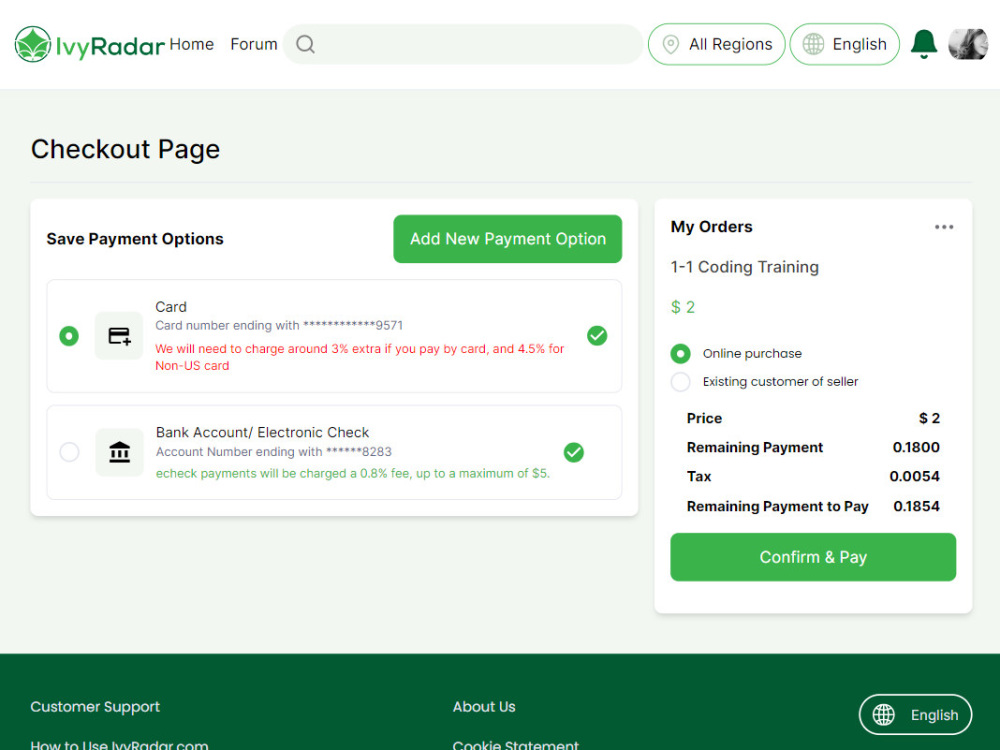
Task: Click the Remaining Payment to Pay value 0.1854
Action: 916,506
